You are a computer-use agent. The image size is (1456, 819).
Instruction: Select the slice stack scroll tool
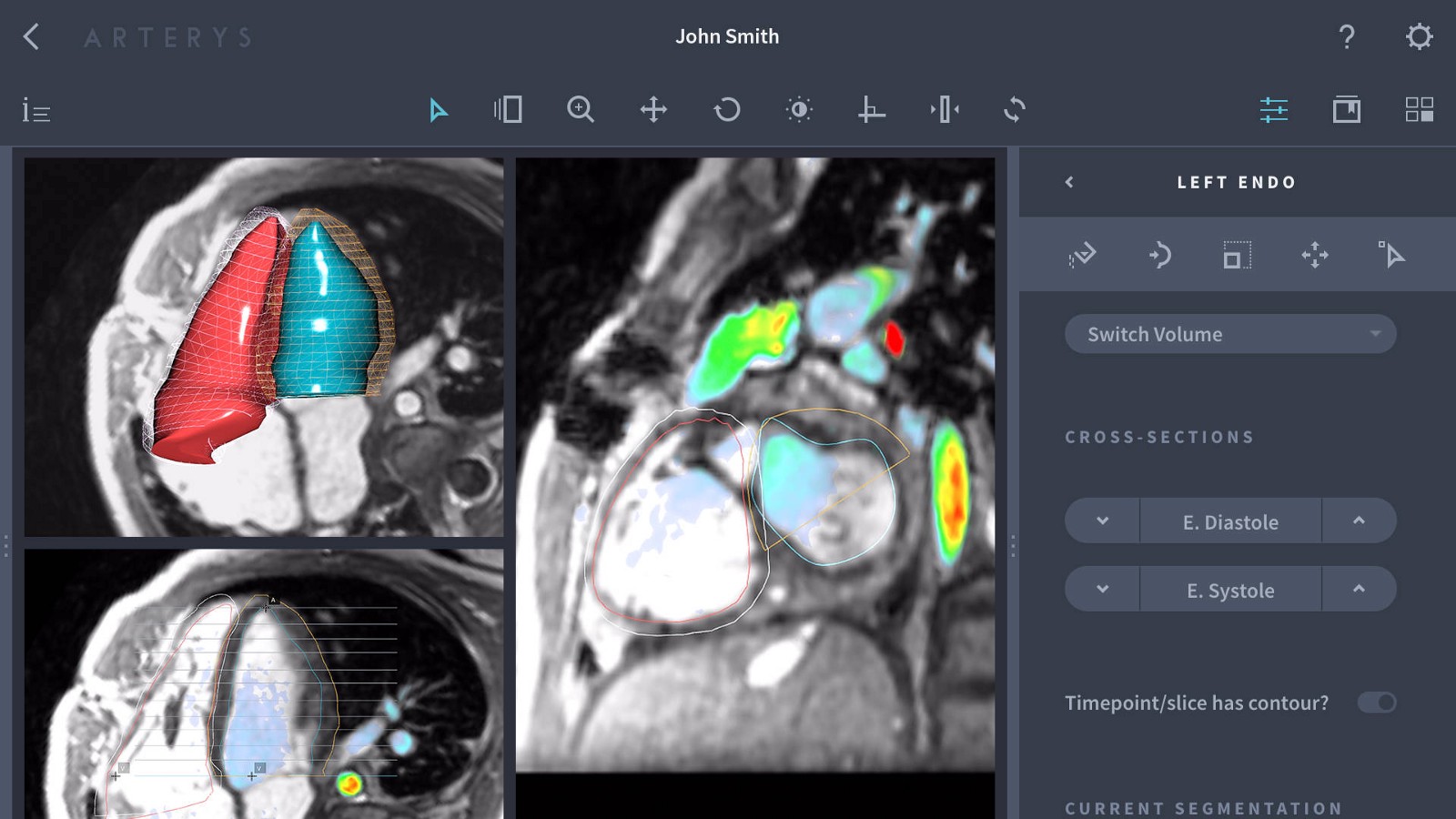[508, 110]
